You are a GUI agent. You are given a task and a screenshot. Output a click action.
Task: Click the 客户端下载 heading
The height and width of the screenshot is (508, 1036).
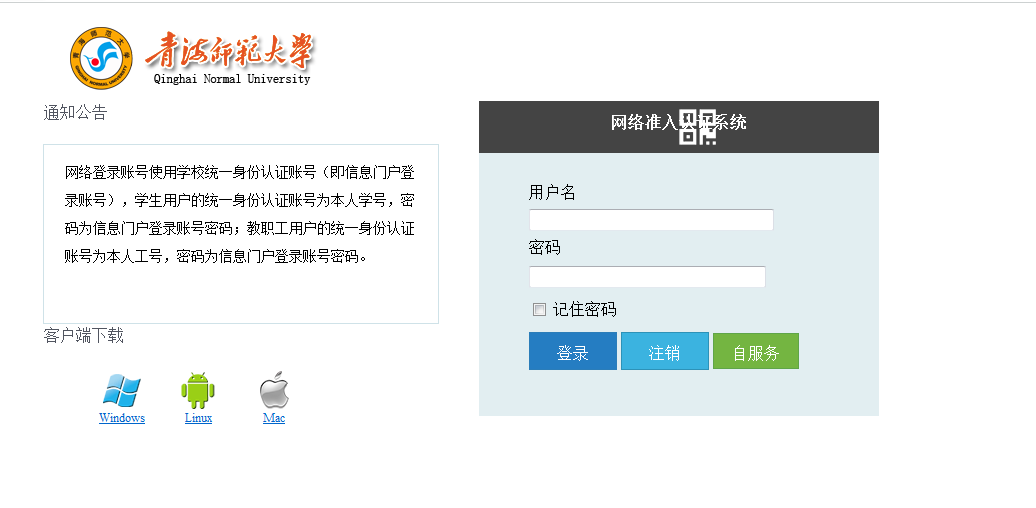click(83, 336)
